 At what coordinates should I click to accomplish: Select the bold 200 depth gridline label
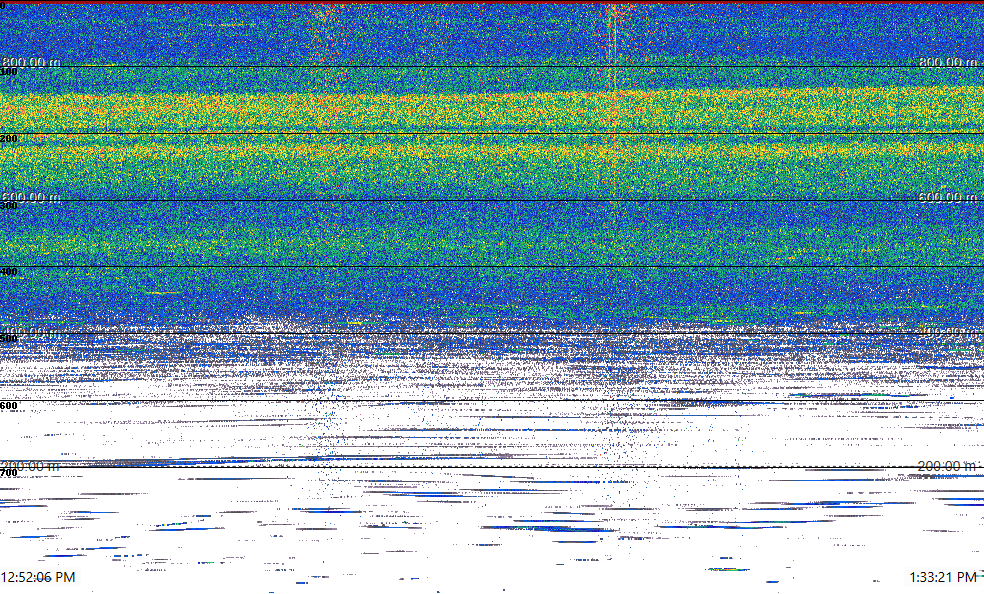pos(9,139)
